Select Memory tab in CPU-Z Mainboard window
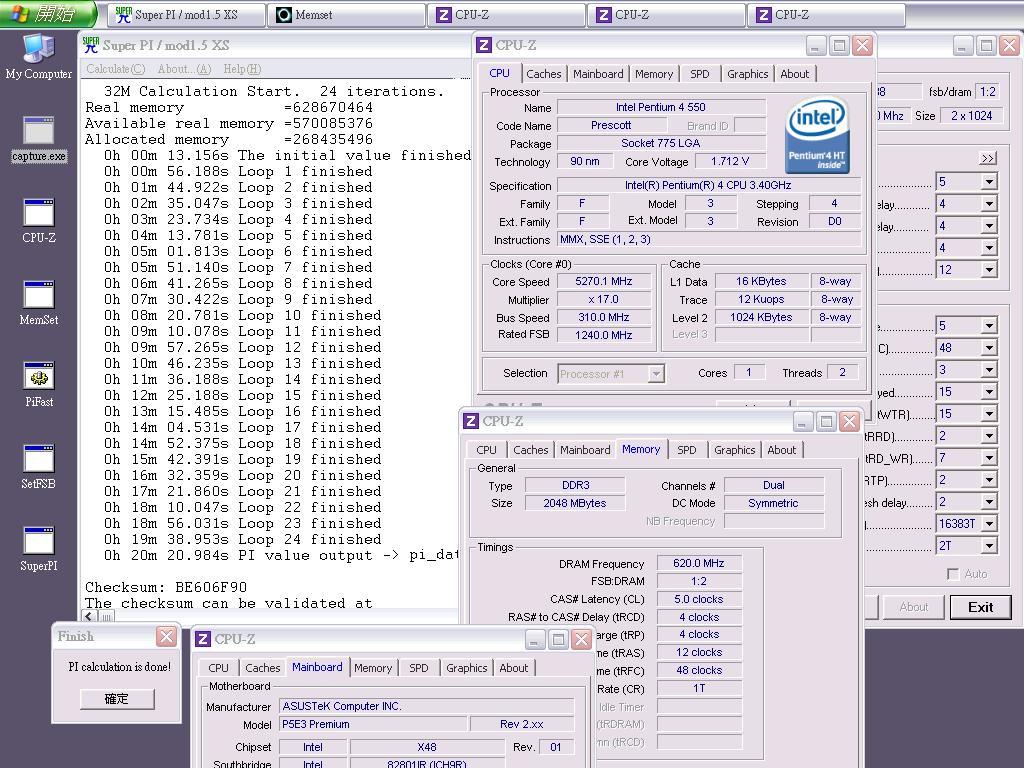 (373, 668)
